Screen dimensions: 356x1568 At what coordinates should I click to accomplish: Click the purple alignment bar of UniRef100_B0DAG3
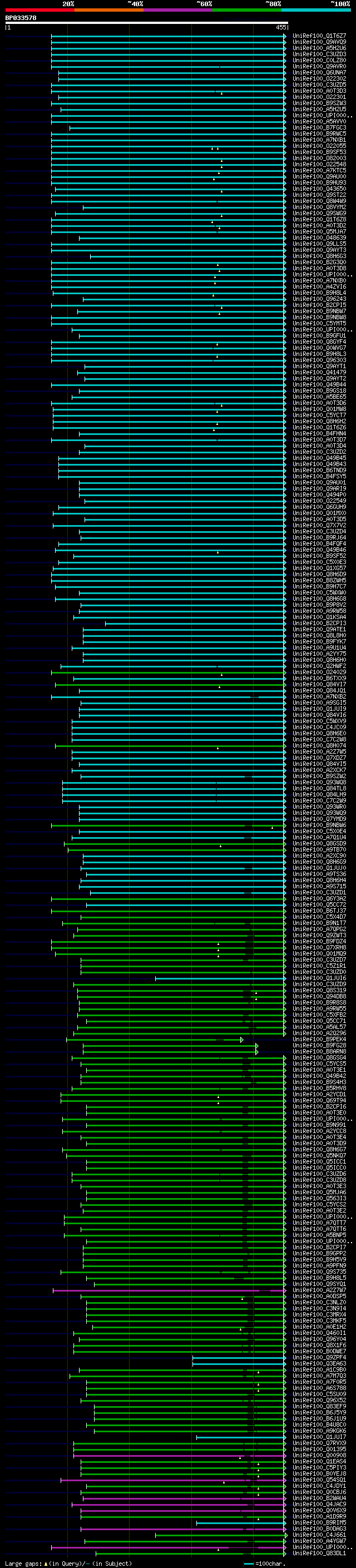[183, 1529]
